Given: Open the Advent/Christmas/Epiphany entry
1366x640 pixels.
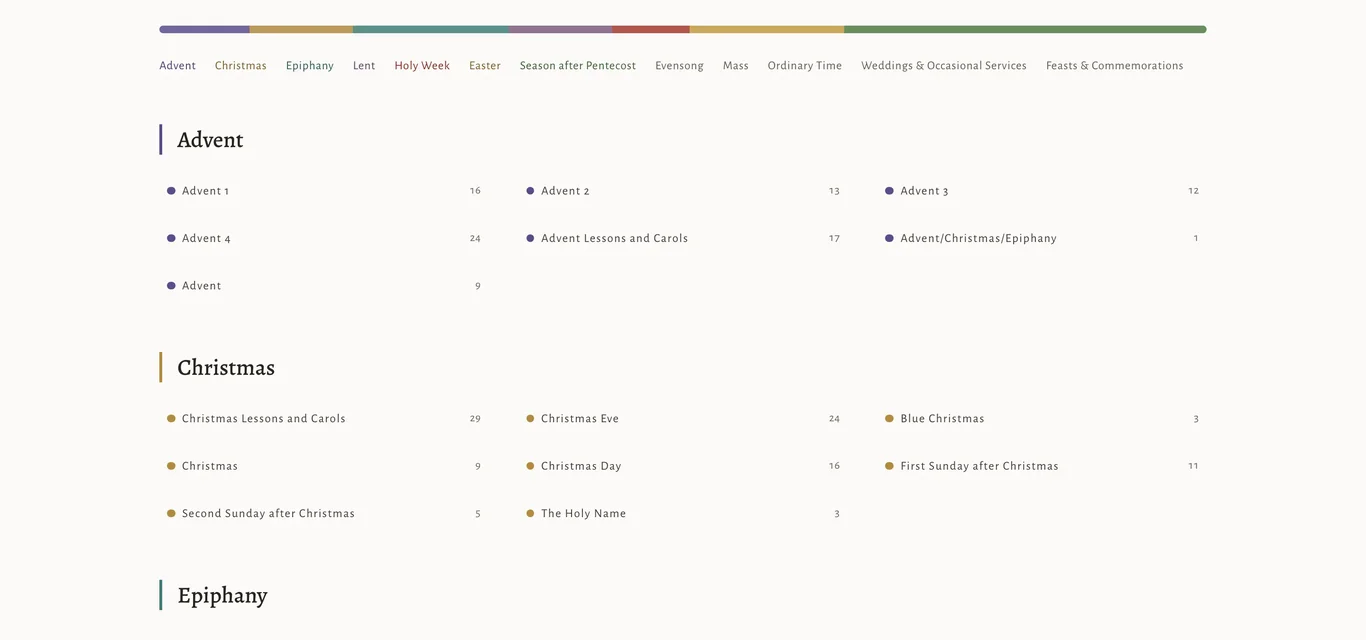Looking at the screenshot, I should (1042, 238).
